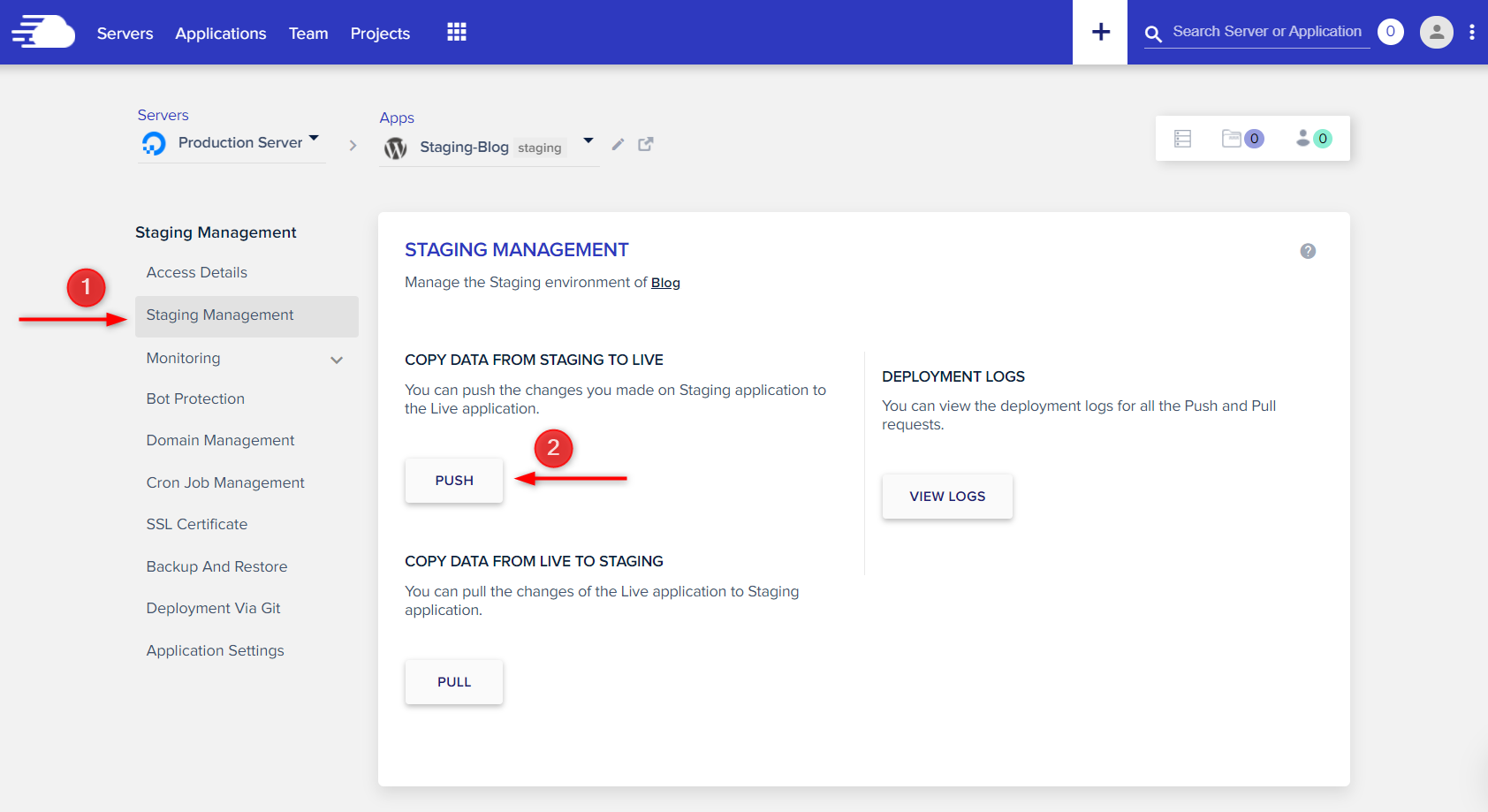Open app in new window icon
The image size is (1488, 812).
[x=646, y=144]
